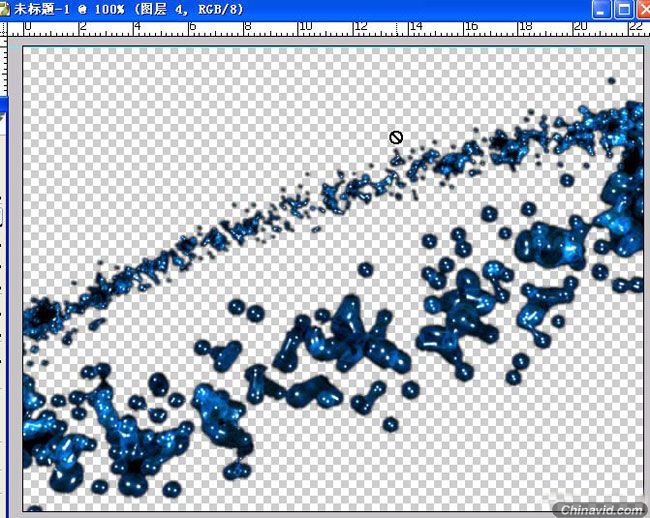Minimize the 未标题-1 document window

tap(601, 10)
